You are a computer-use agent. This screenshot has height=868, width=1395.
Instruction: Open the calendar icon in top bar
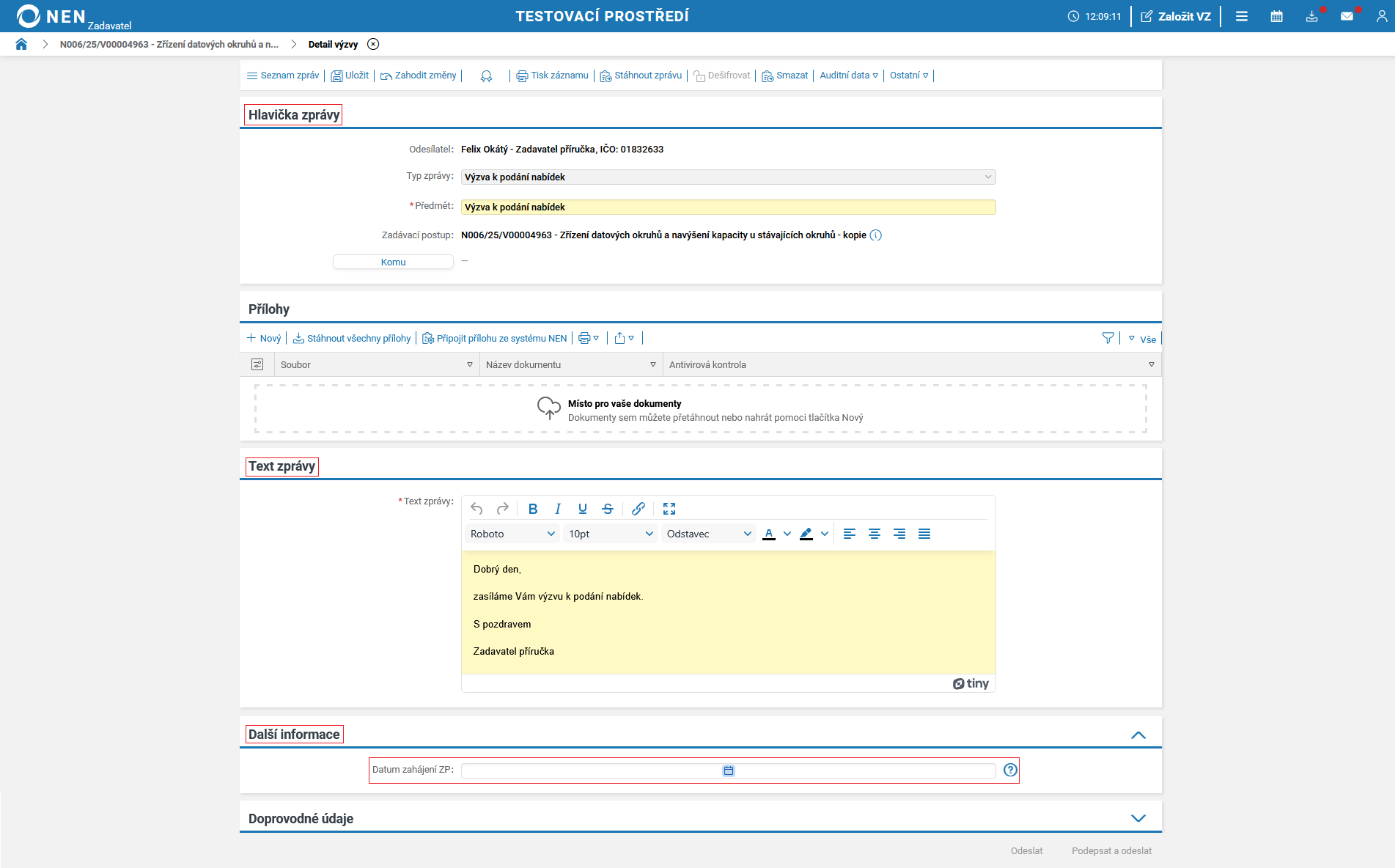1276,16
